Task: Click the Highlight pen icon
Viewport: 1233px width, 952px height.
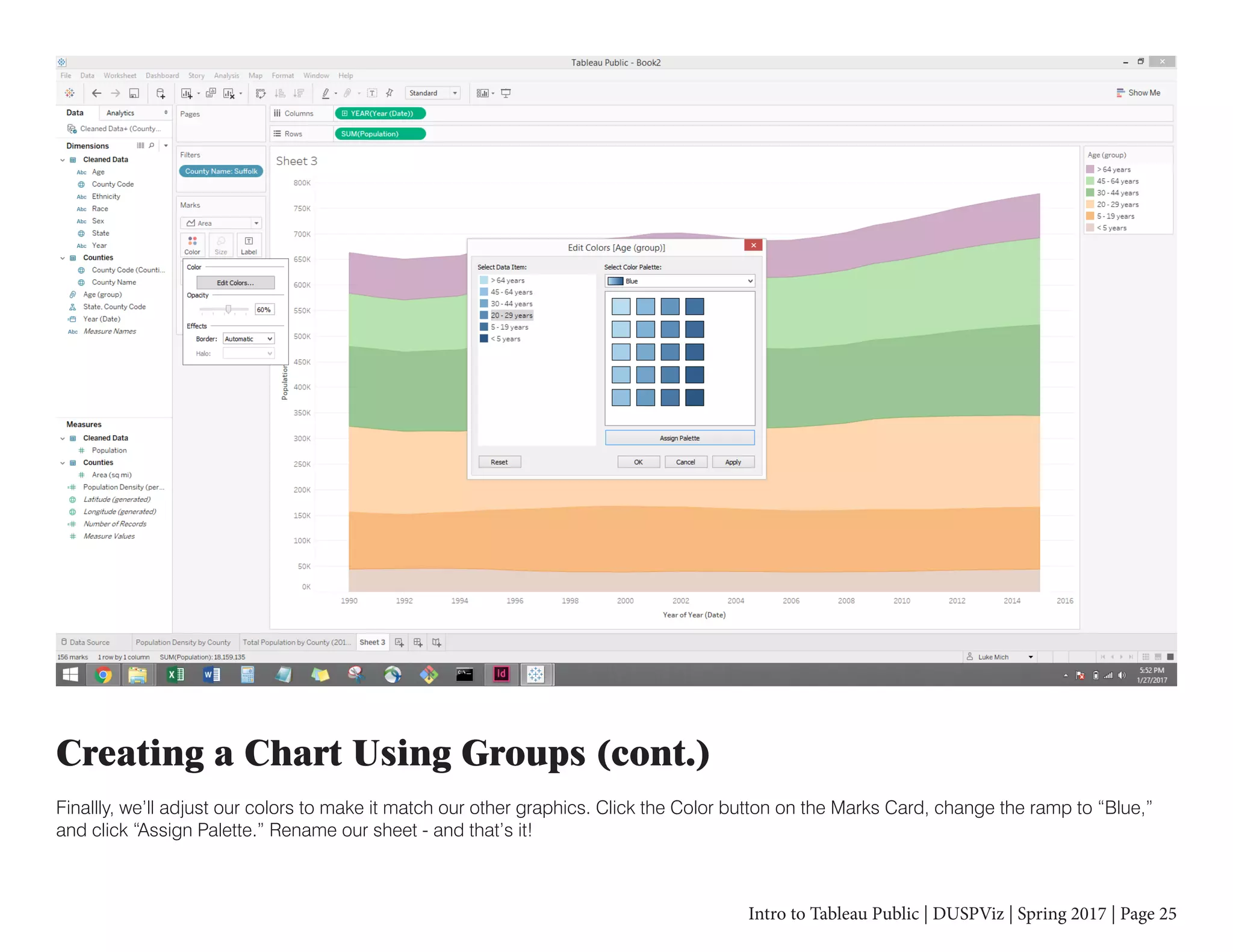Action: tap(326, 93)
